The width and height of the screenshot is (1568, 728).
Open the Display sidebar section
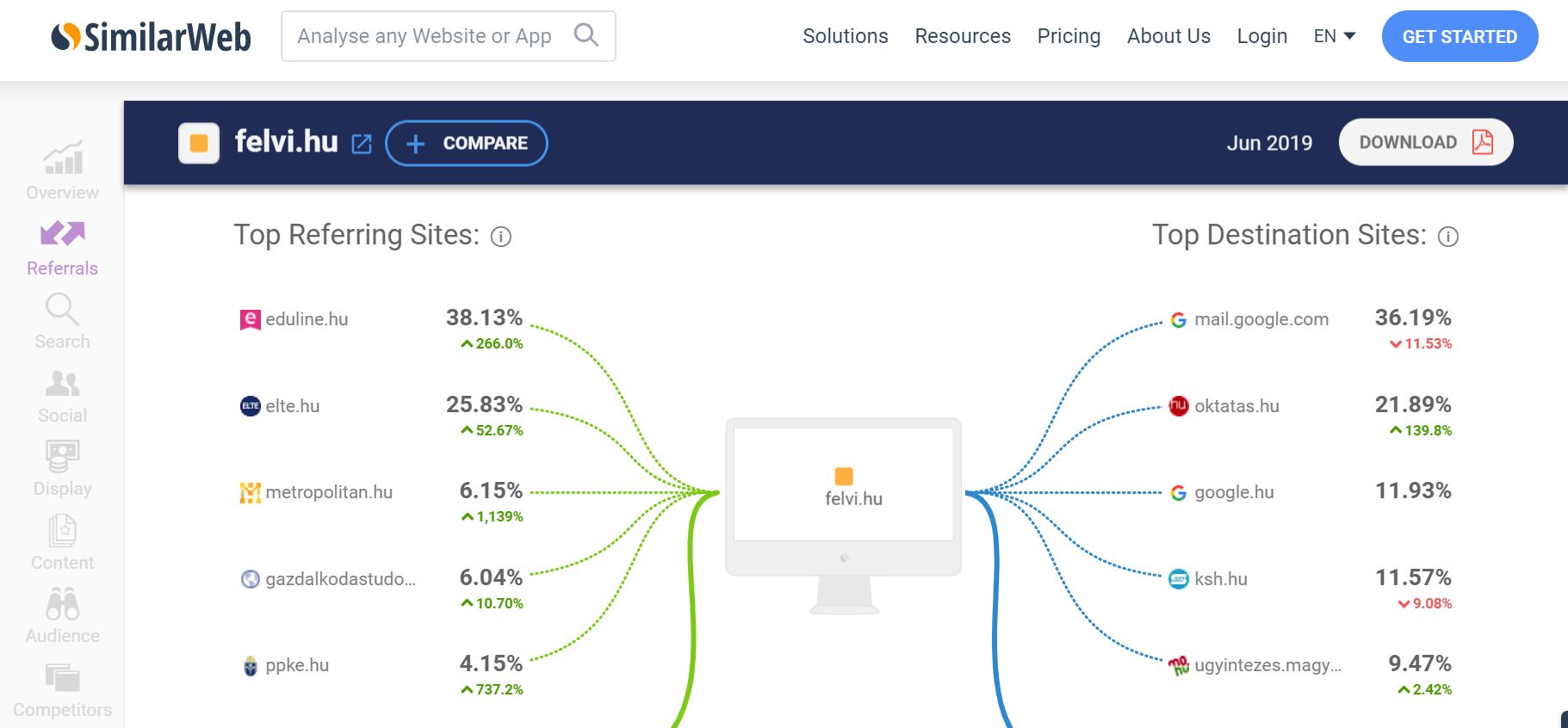pos(62,469)
